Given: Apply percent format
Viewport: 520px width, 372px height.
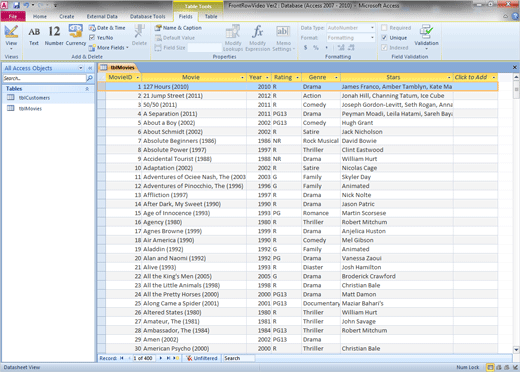Looking at the screenshot, I should [316, 48].
